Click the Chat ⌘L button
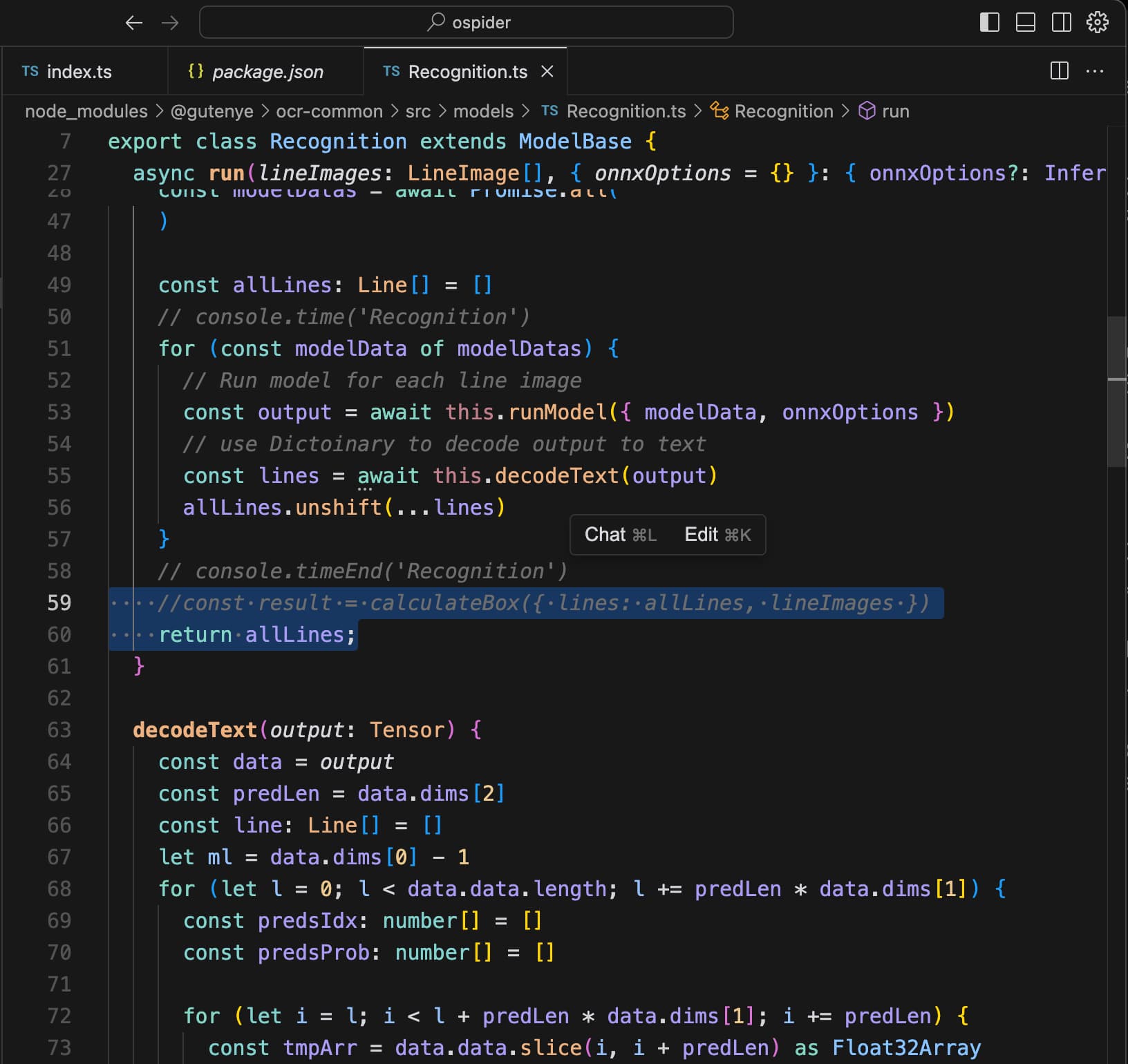This screenshot has width=1128, height=1064. pyautogui.click(x=620, y=535)
